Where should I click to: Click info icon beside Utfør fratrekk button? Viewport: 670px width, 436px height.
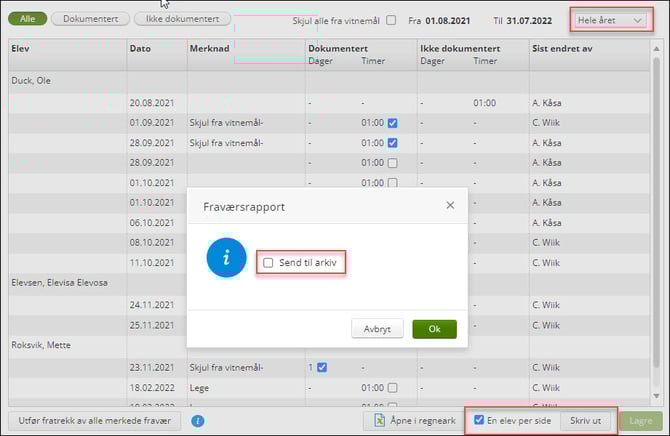point(198,422)
